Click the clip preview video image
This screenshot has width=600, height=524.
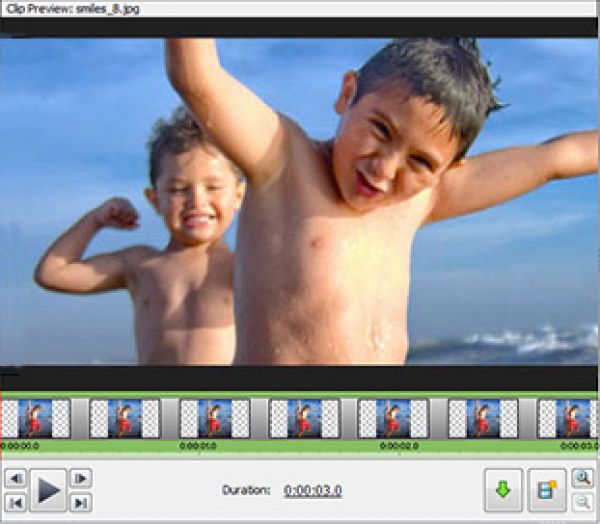coord(300,200)
